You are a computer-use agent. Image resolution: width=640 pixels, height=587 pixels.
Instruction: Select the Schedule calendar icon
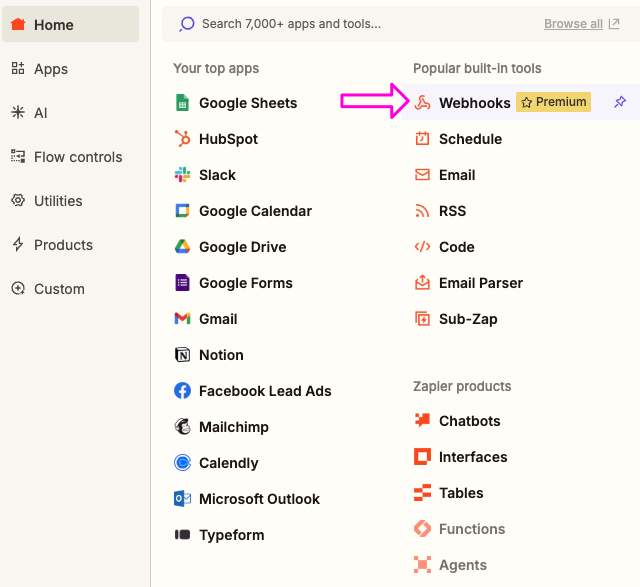point(422,138)
